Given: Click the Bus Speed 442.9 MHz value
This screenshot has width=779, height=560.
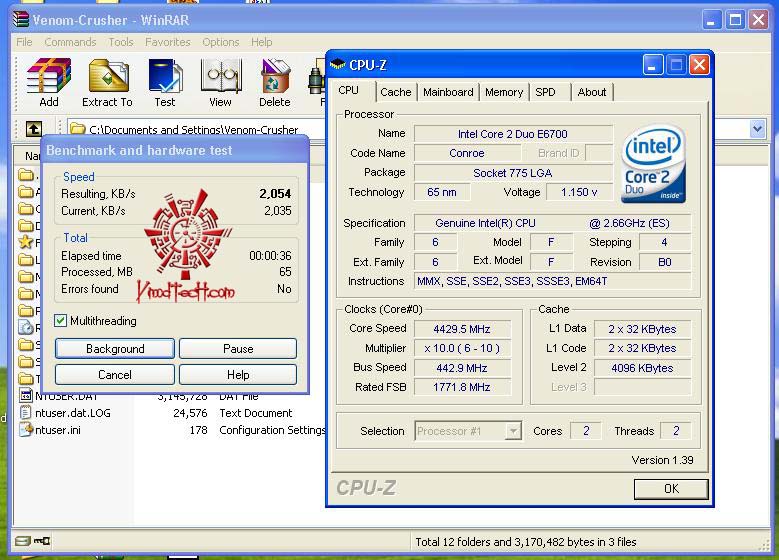Looking at the screenshot, I should pos(462,368).
